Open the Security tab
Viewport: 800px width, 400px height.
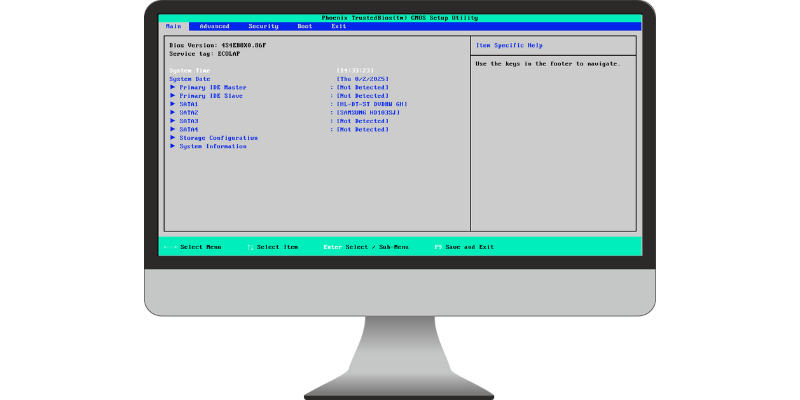click(263, 26)
